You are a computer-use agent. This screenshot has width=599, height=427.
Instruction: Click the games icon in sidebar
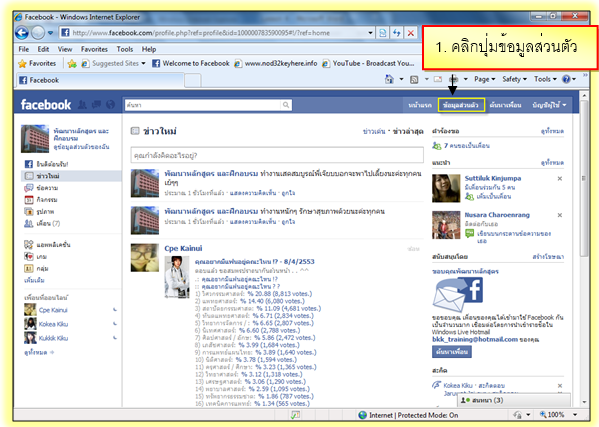tap(29, 256)
